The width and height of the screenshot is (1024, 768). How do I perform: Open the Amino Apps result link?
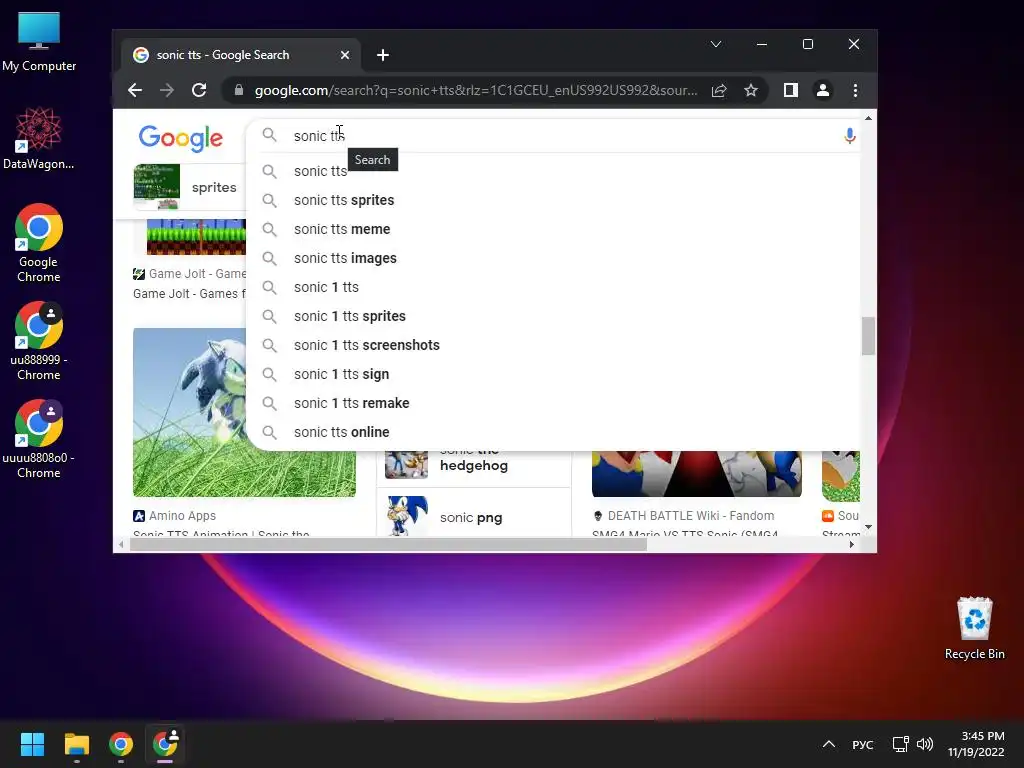coord(174,516)
